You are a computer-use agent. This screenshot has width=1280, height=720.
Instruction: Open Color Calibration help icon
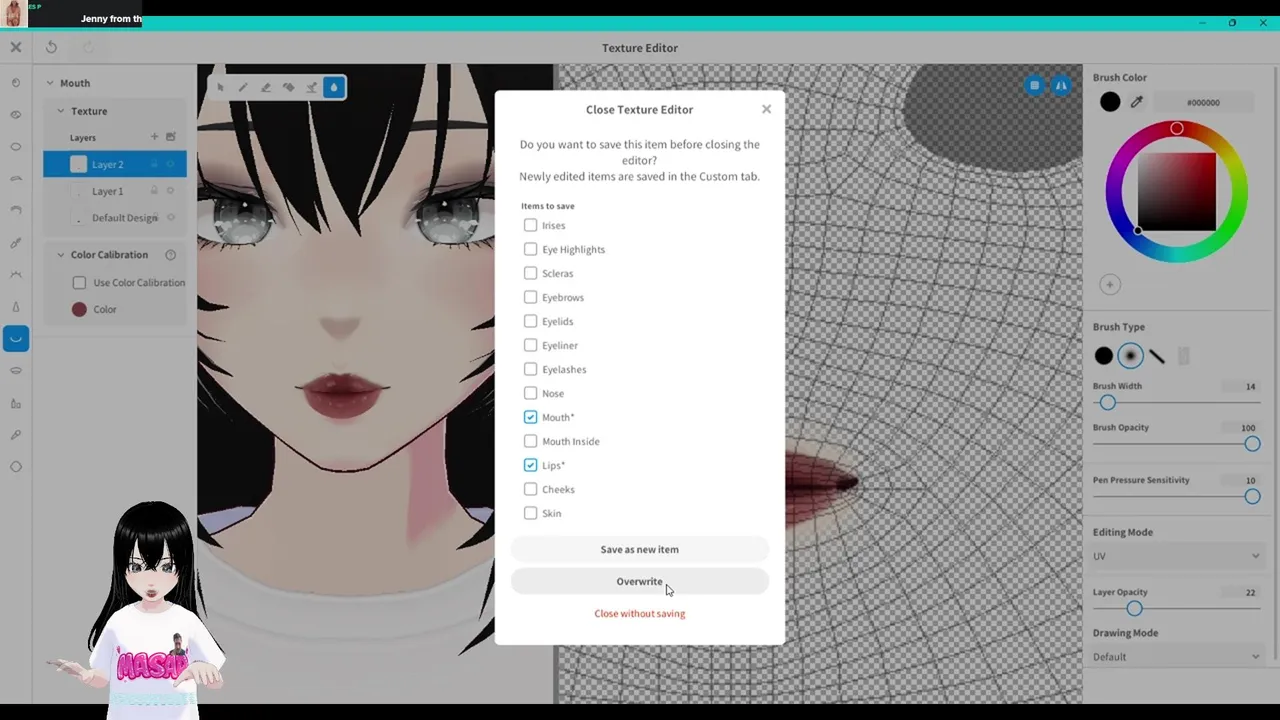point(170,255)
